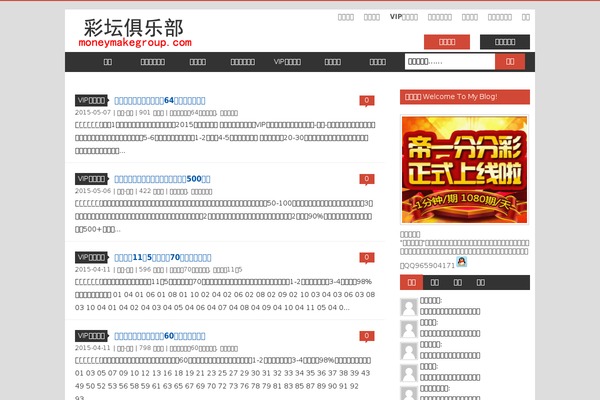The width and height of the screenshot is (600, 400).
Task: Click comment count bubble of 2015-05-06 post
Action: click(x=367, y=179)
